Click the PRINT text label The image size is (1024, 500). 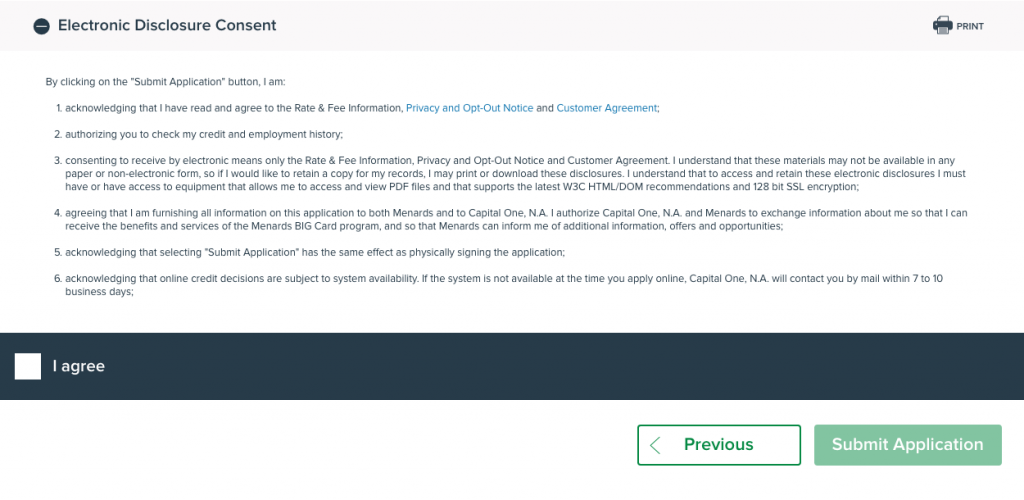coord(970,27)
